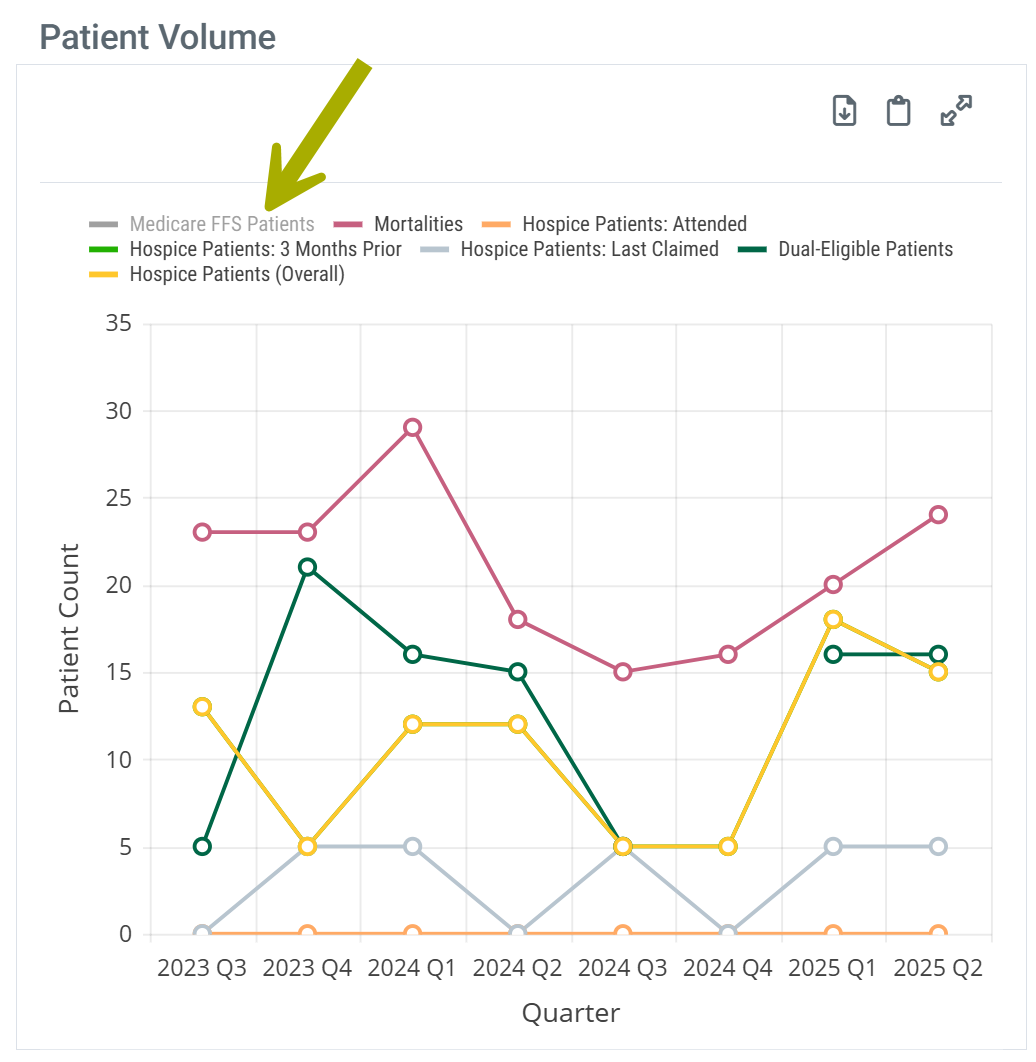This screenshot has height=1062, width=1036.
Task: Click Mortalities peak point at 2024 Q1
Action: (412, 428)
